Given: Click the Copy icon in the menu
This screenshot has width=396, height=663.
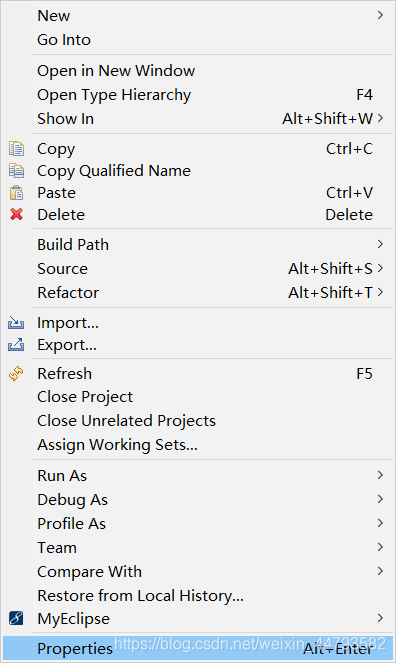Looking at the screenshot, I should pos(16,149).
